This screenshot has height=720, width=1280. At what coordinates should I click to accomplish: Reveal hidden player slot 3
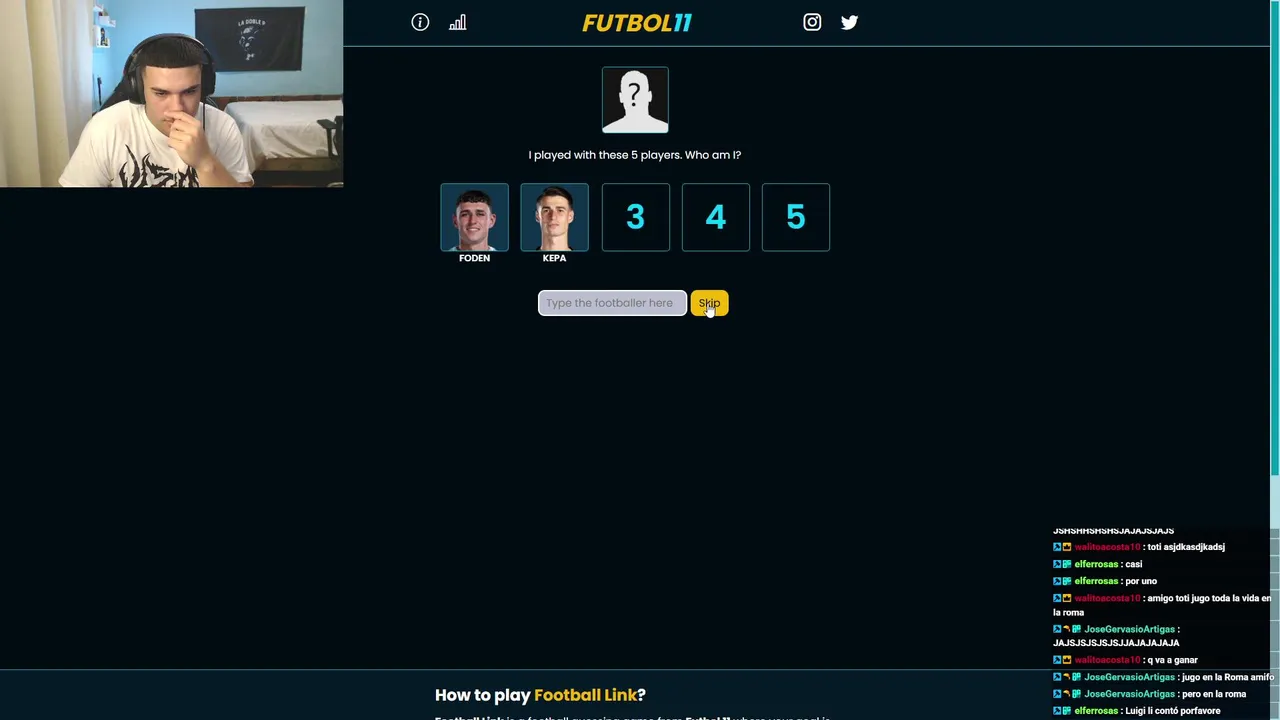coord(635,217)
